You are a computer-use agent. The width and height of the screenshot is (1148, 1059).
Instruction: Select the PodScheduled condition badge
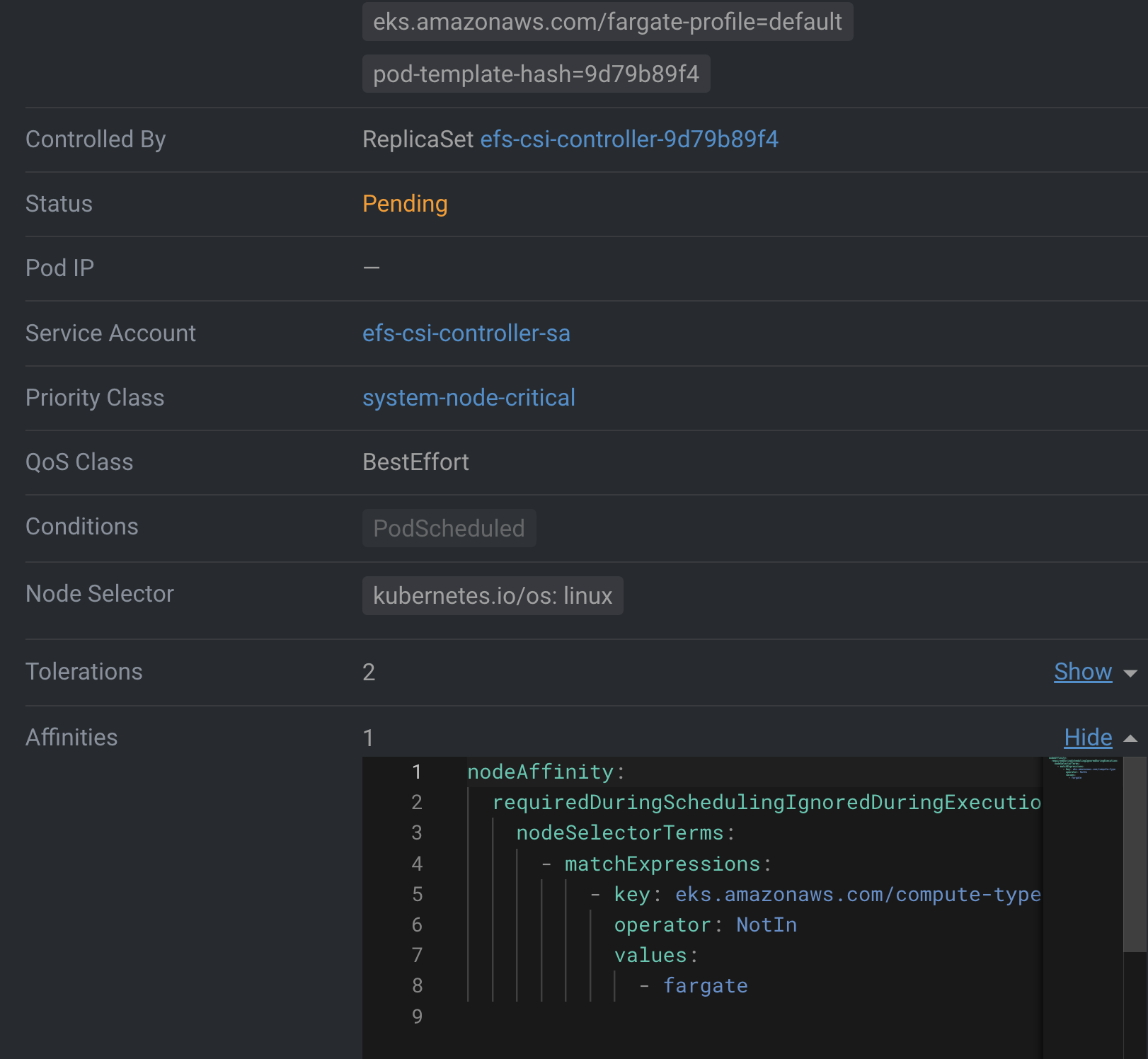click(x=449, y=527)
